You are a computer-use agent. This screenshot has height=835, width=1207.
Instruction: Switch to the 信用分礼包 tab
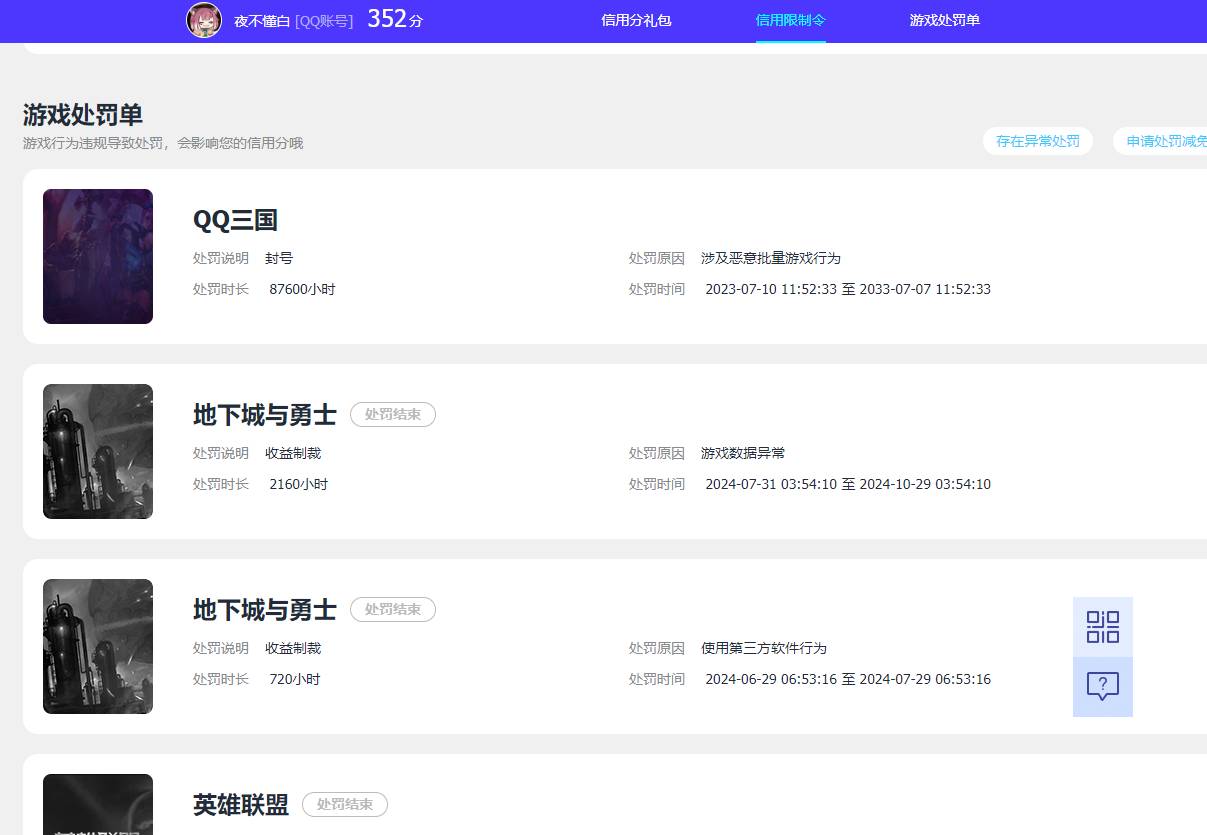click(x=635, y=19)
